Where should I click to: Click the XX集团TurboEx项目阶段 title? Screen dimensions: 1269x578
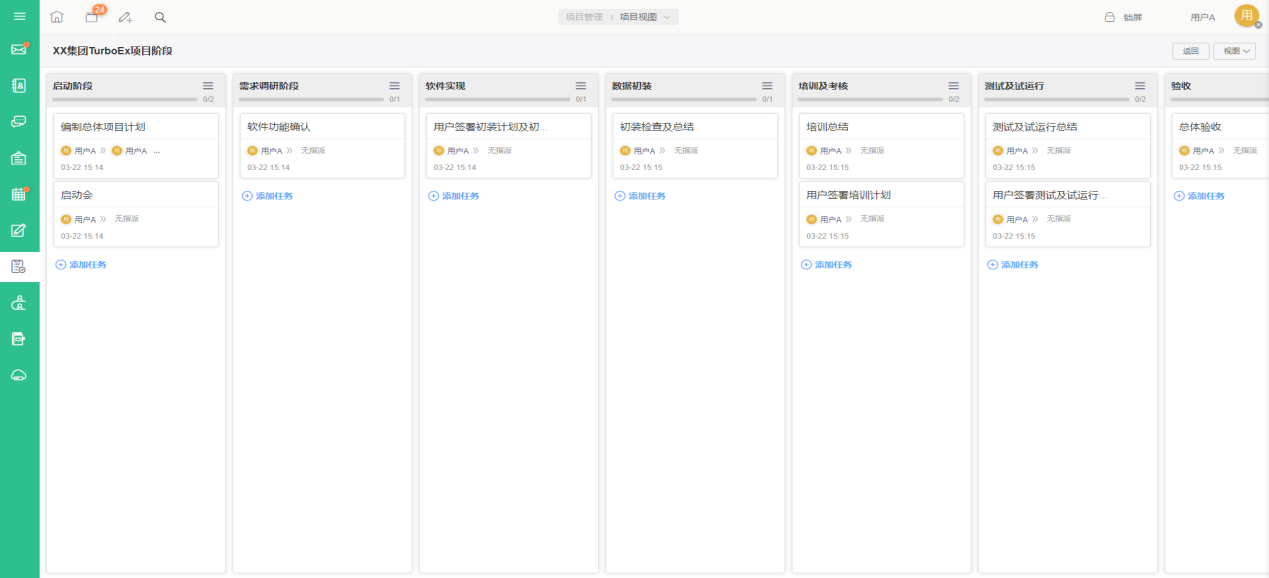point(113,51)
